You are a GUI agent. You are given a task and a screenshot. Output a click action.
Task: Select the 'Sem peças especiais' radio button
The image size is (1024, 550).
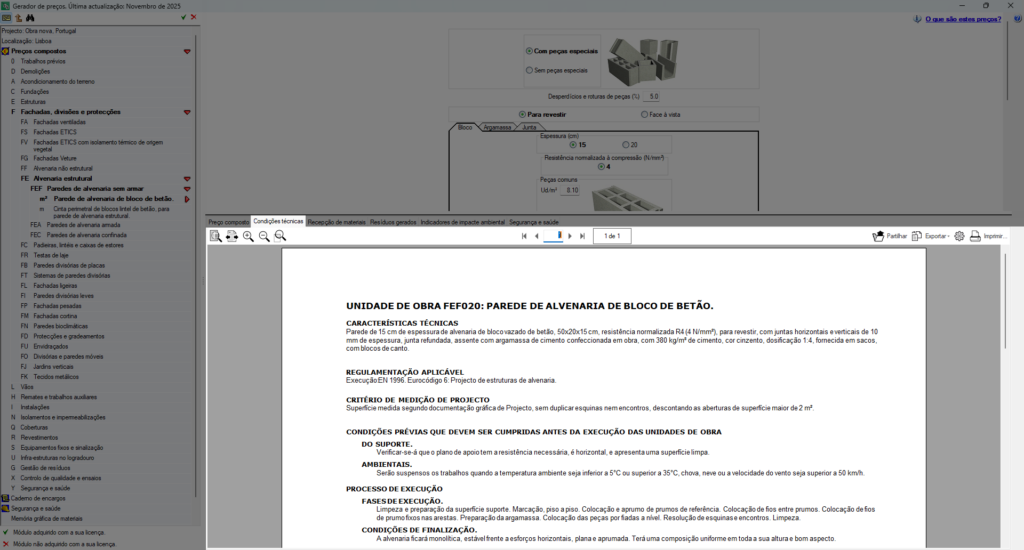tap(529, 70)
